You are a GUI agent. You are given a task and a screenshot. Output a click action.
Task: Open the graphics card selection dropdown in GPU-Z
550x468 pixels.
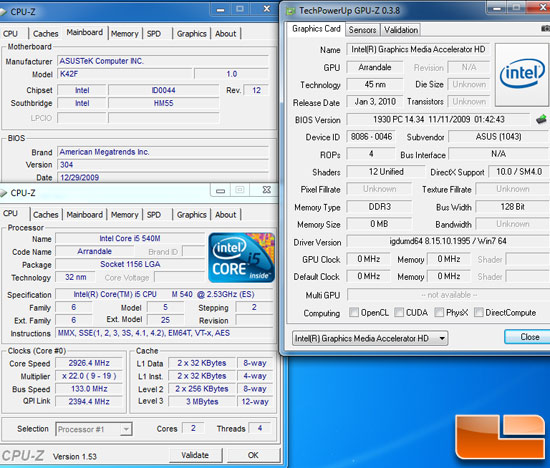[x=370, y=338]
